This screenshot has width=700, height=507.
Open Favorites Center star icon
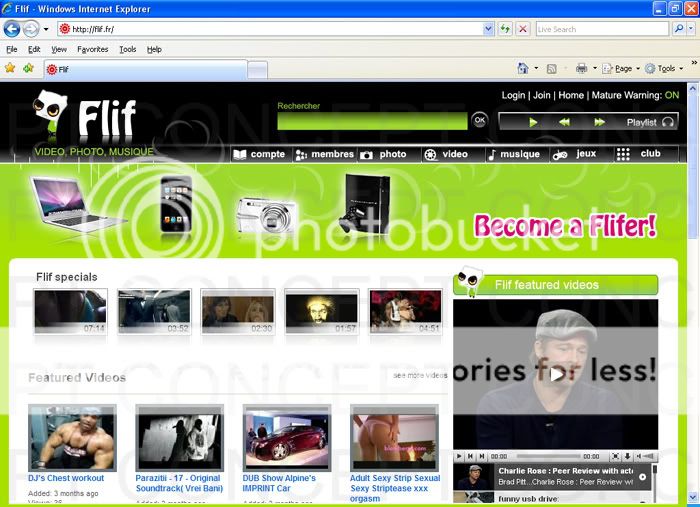[x=10, y=68]
